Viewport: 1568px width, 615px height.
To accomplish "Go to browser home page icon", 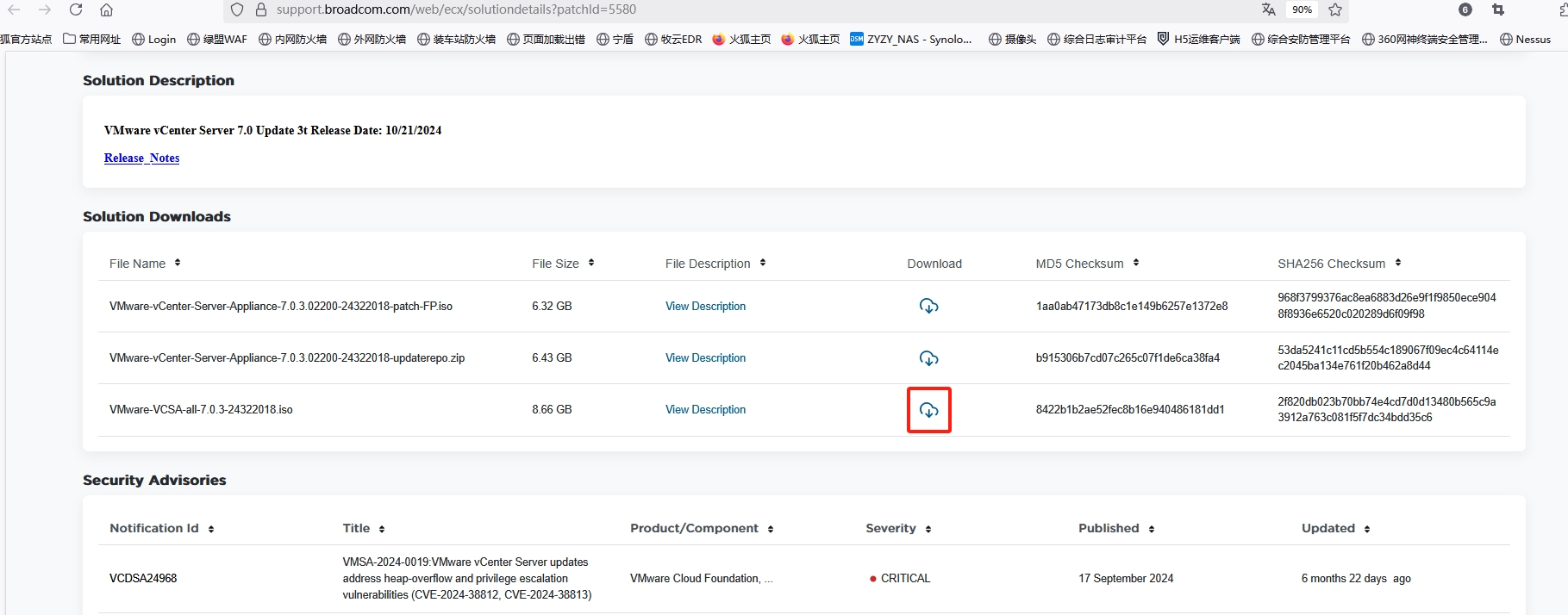I will click(x=106, y=9).
